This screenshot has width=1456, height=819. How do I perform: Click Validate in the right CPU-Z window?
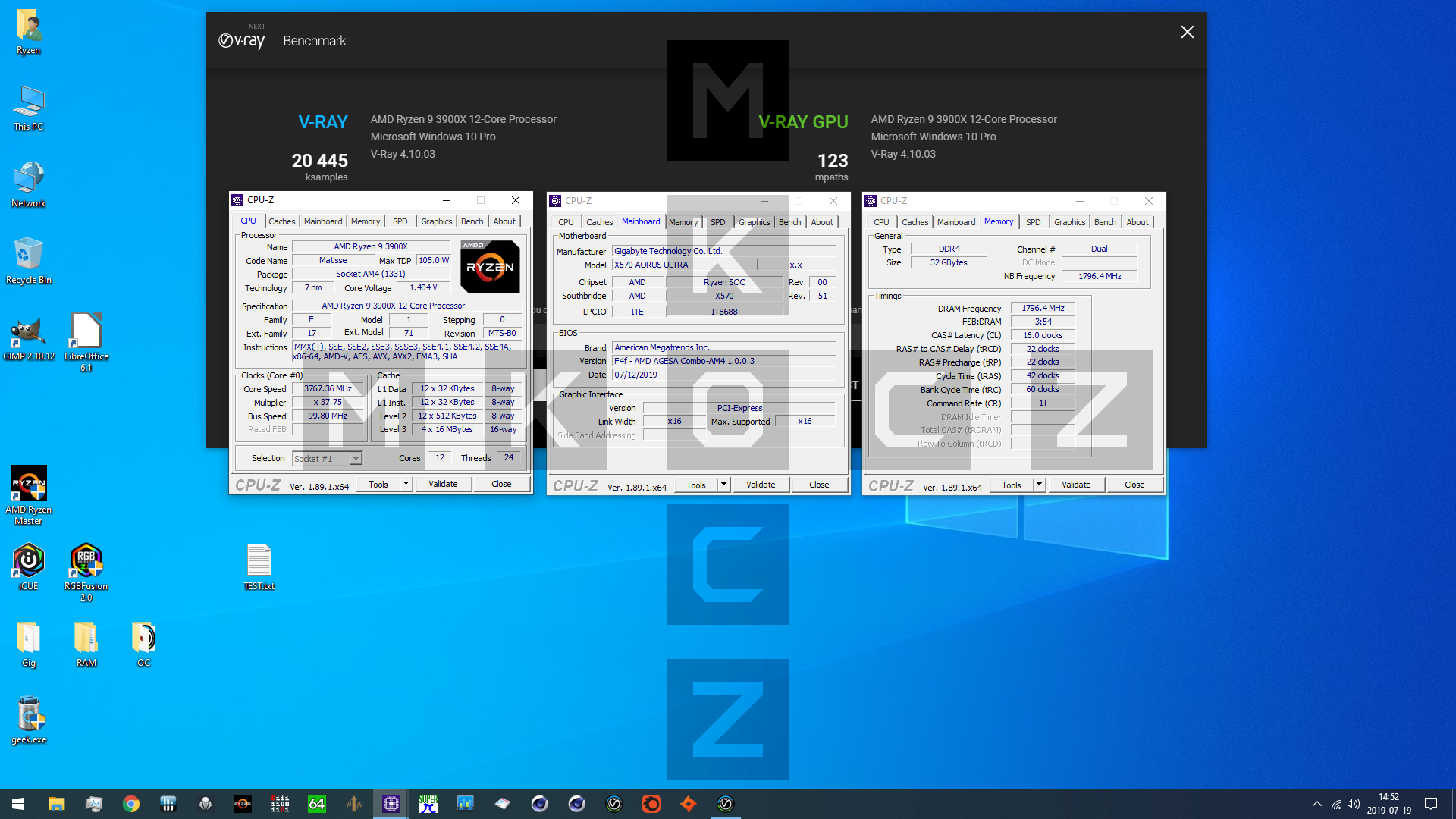1076,485
